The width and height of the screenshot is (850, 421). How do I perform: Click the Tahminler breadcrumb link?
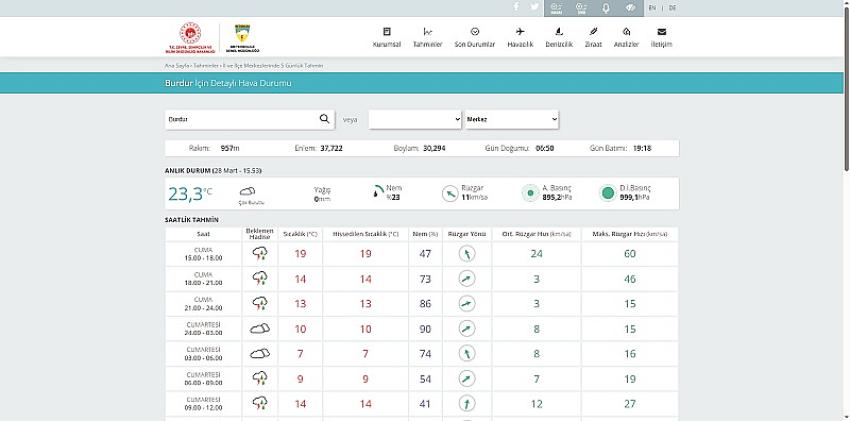point(206,66)
